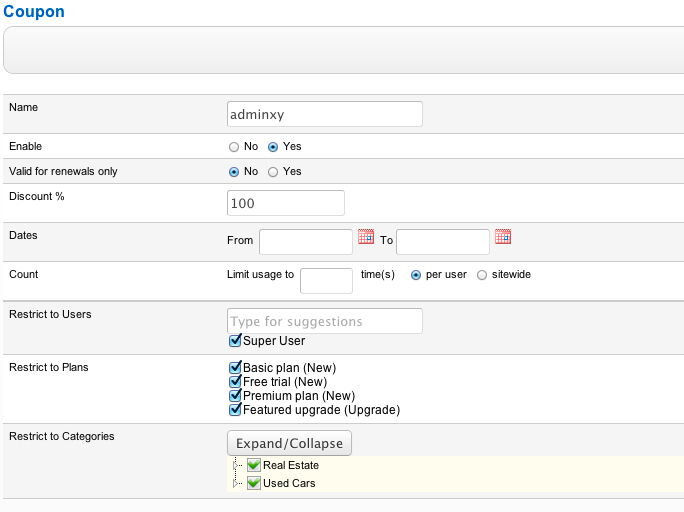Uncheck the Super User checkbox

coord(235,341)
